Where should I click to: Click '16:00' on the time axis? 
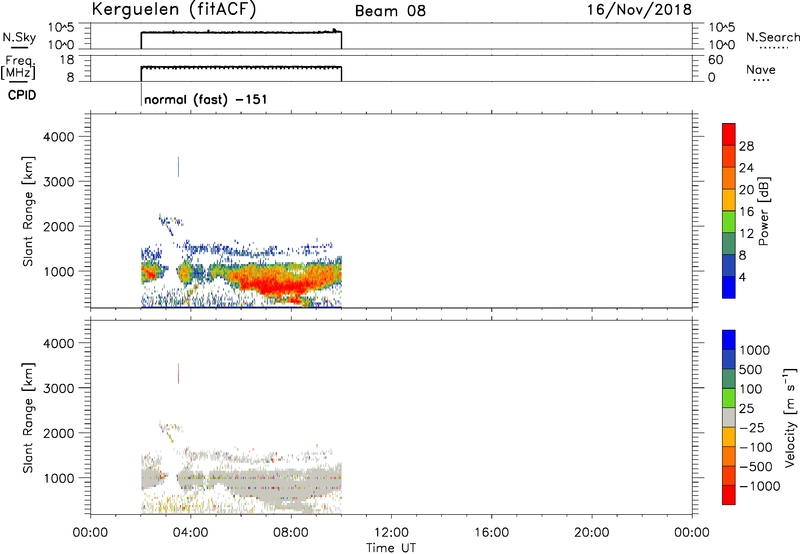[x=491, y=533]
